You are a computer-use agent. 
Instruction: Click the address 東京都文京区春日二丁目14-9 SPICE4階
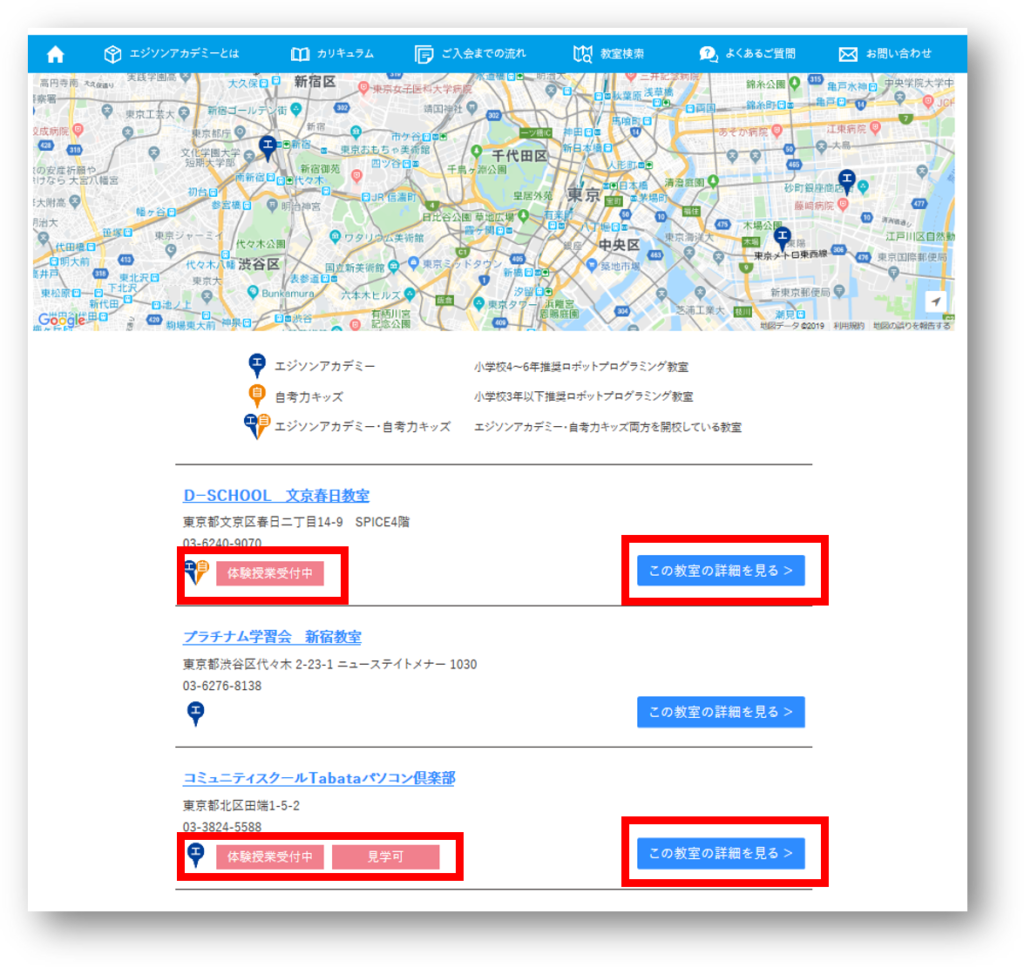pos(296,522)
